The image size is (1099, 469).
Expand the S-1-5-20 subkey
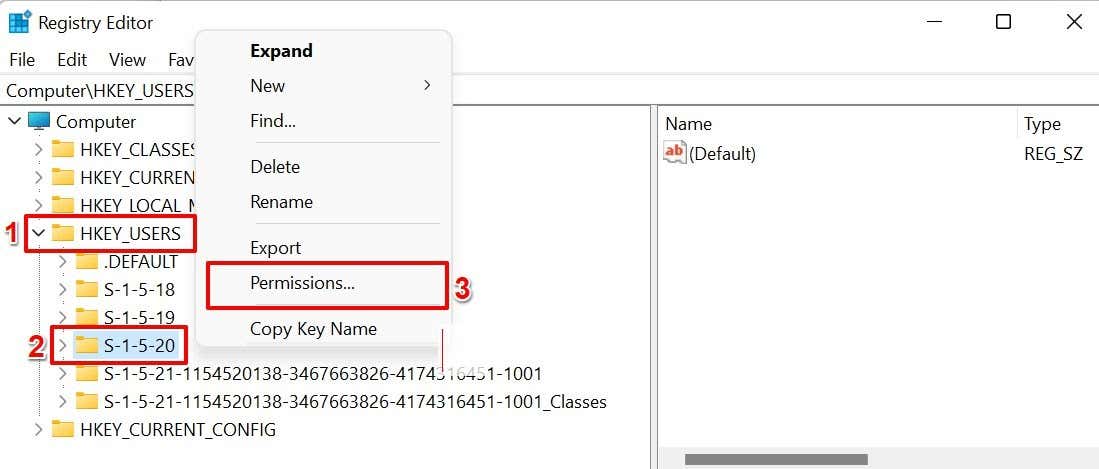pos(62,345)
